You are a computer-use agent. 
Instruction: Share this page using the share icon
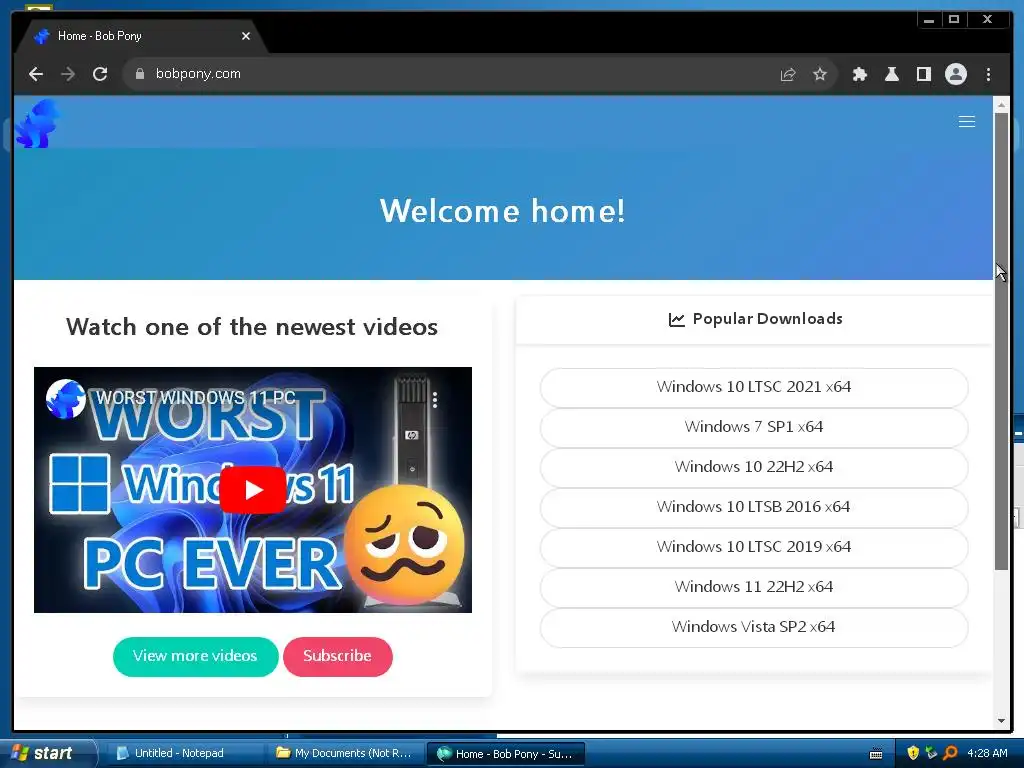coord(788,74)
